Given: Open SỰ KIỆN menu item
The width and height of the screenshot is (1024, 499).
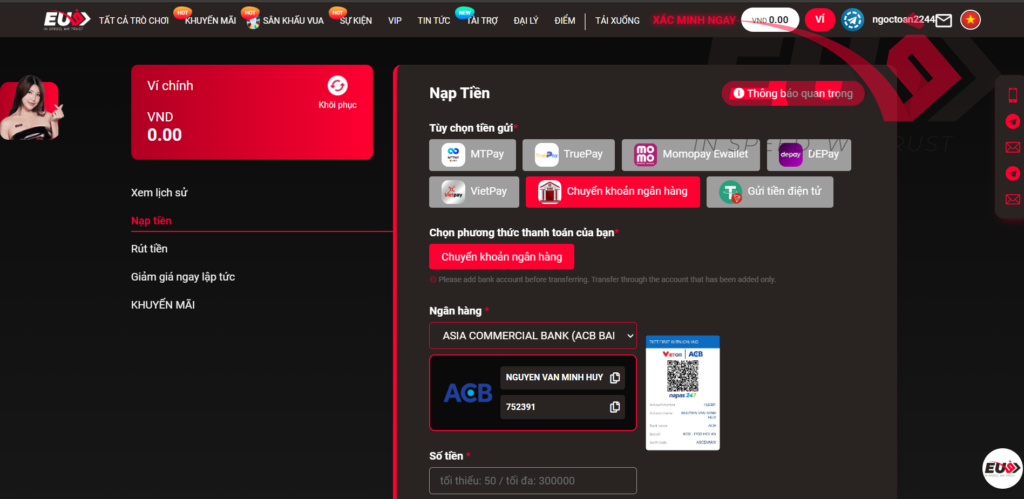Looking at the screenshot, I should [356, 21].
